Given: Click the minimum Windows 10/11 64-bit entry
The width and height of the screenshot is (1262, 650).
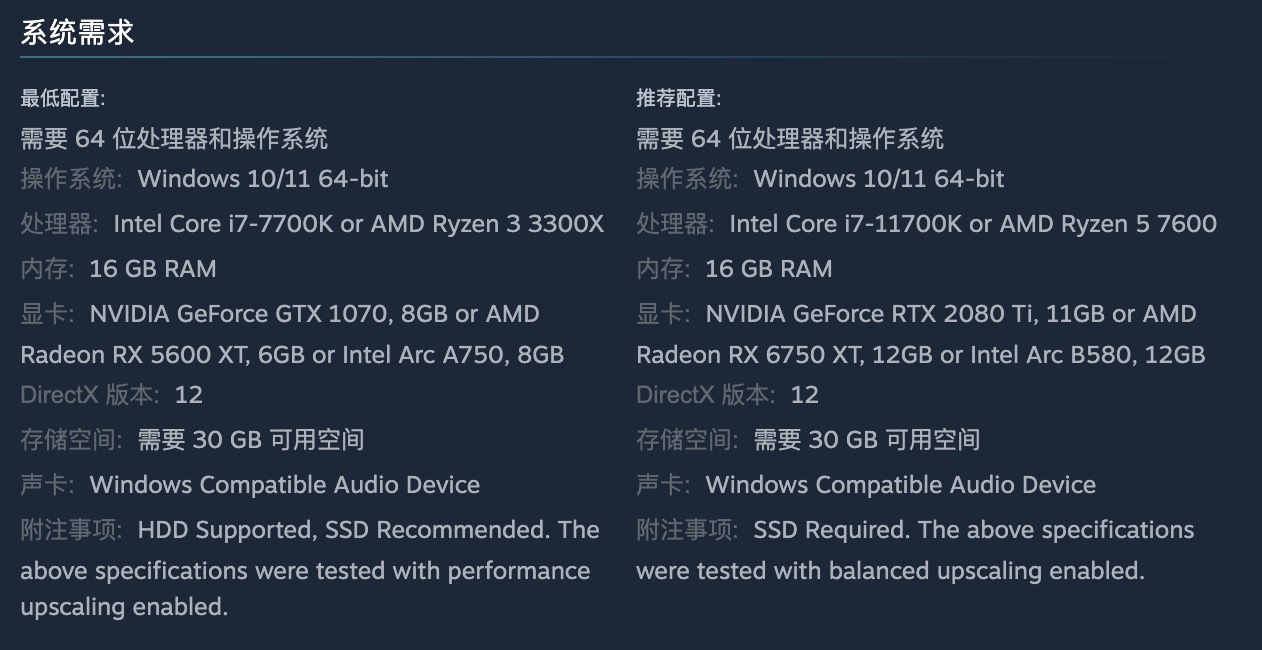Looking at the screenshot, I should click(x=263, y=179).
